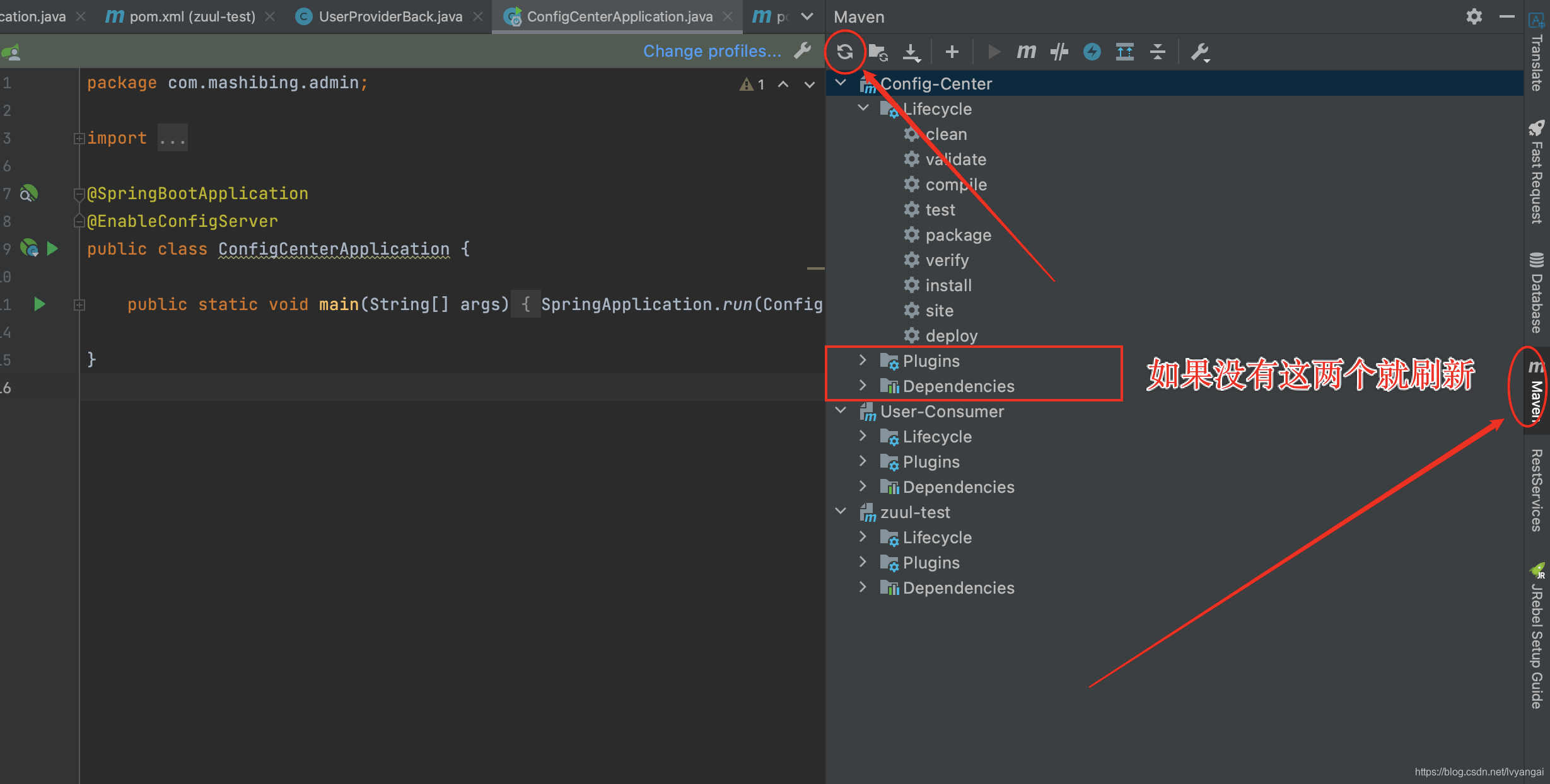
Task: Toggle Skip Tests mode
Action: pyautogui.click(x=1092, y=52)
